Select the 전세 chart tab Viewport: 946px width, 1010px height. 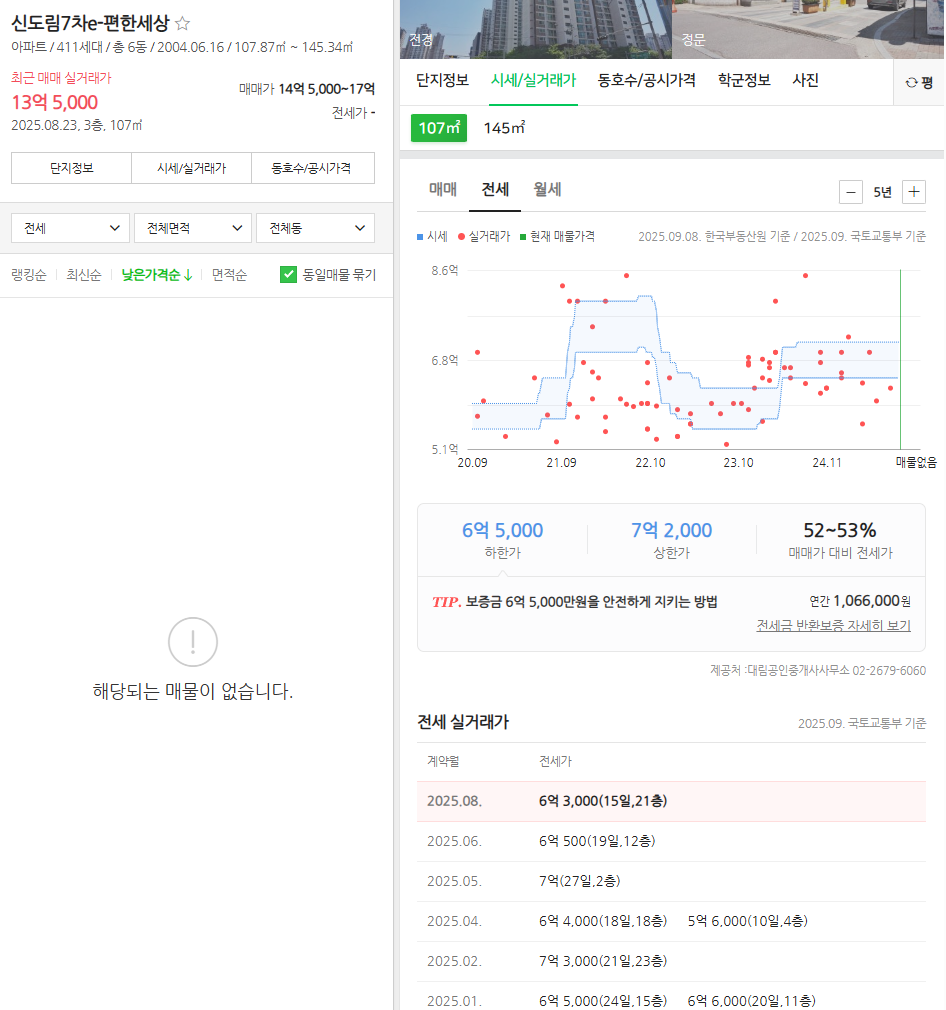point(495,189)
